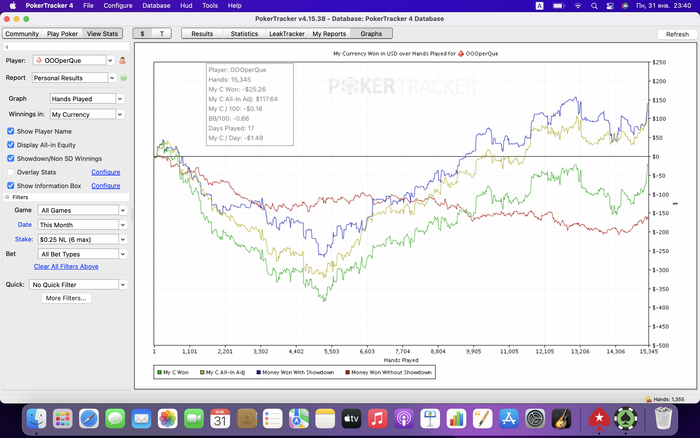Image resolution: width=700 pixels, height=438 pixels.
Task: Open Notes from the dock
Action: (x=325, y=419)
